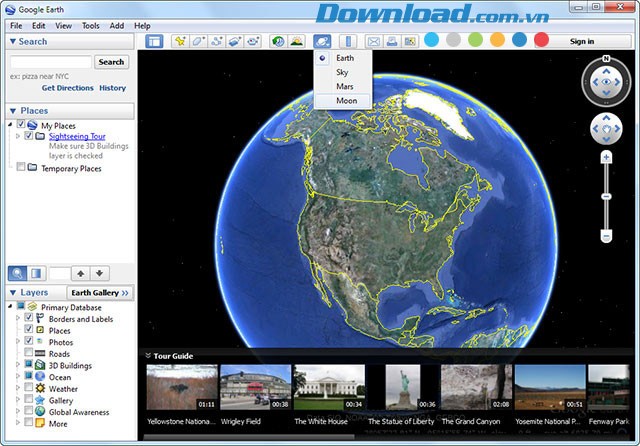View in Google Maps icon
Viewport: 640px width, 446px height.
coord(410,41)
